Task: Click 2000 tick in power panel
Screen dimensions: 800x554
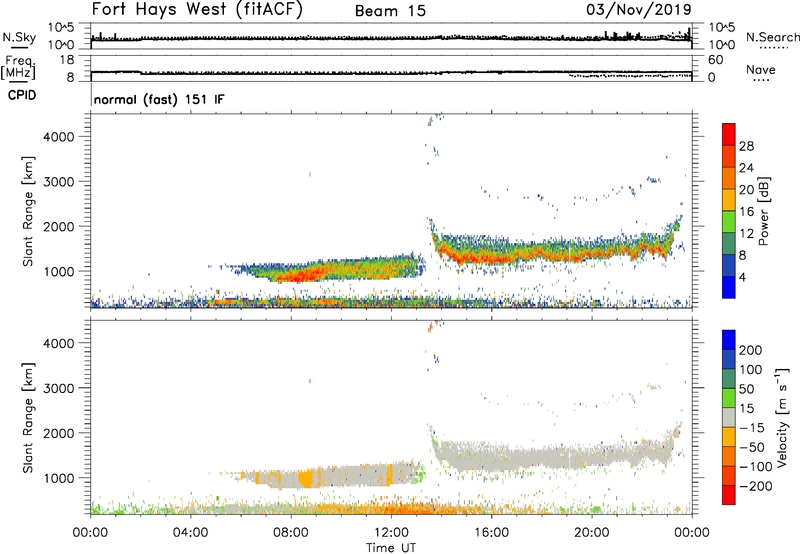Action: pos(58,226)
